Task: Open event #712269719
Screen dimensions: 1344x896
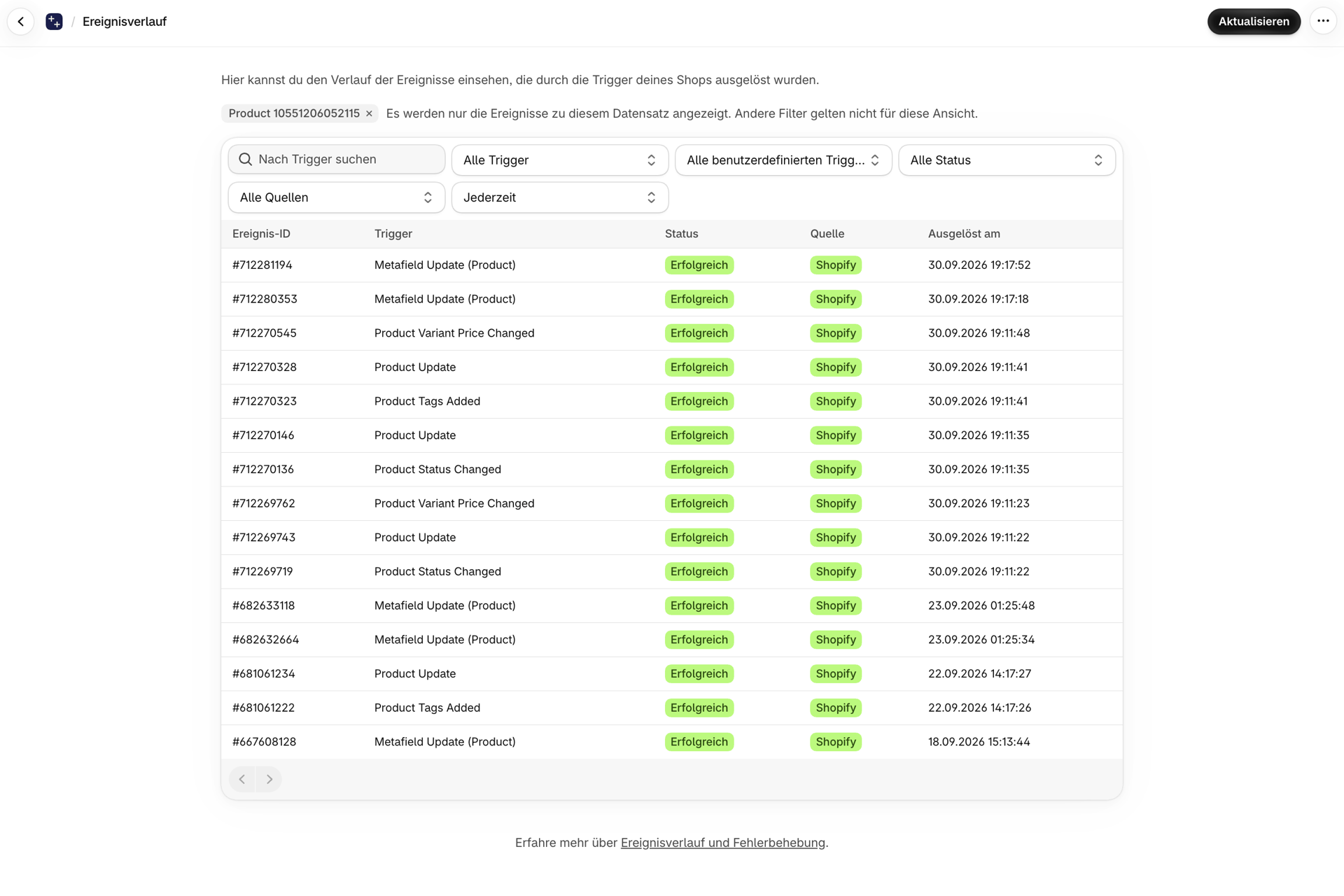Action: (672, 571)
